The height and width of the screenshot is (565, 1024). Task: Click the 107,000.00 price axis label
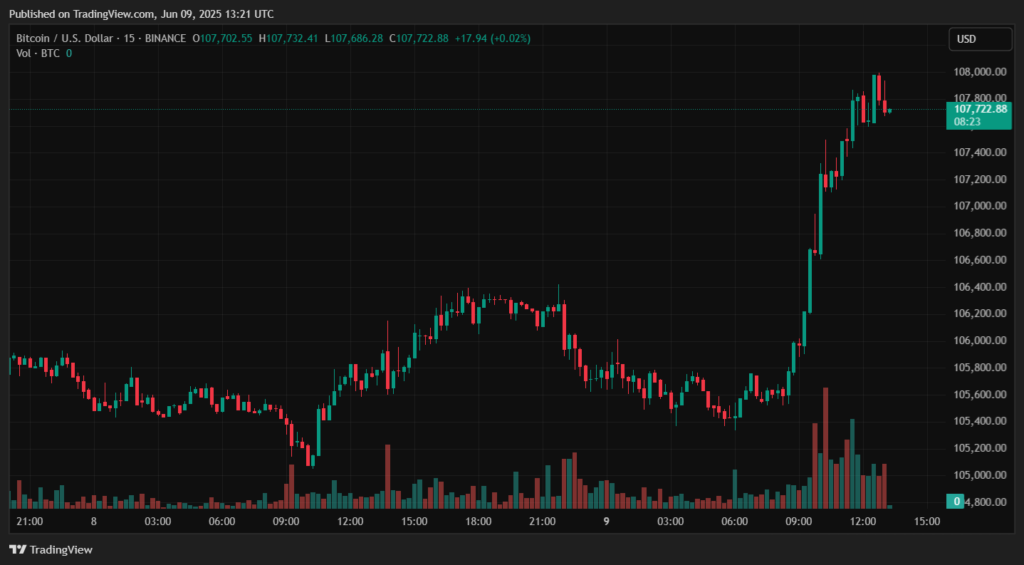tap(979, 206)
